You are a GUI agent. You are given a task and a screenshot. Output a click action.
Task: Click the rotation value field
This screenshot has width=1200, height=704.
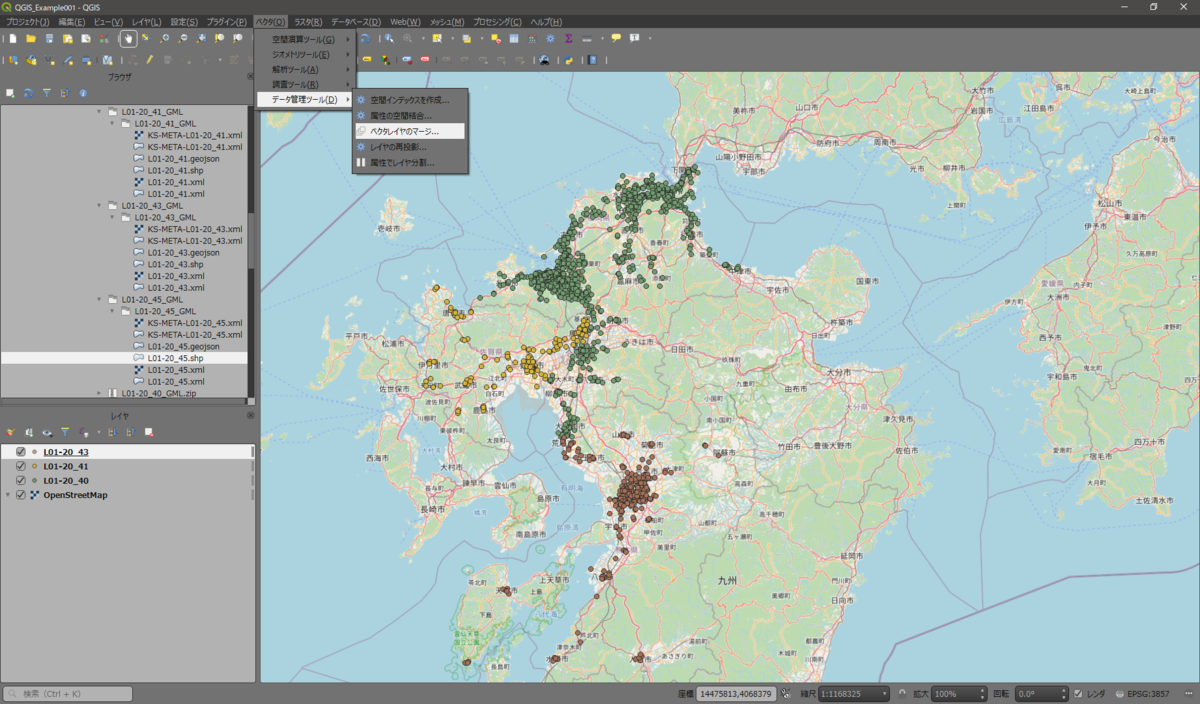point(1040,693)
